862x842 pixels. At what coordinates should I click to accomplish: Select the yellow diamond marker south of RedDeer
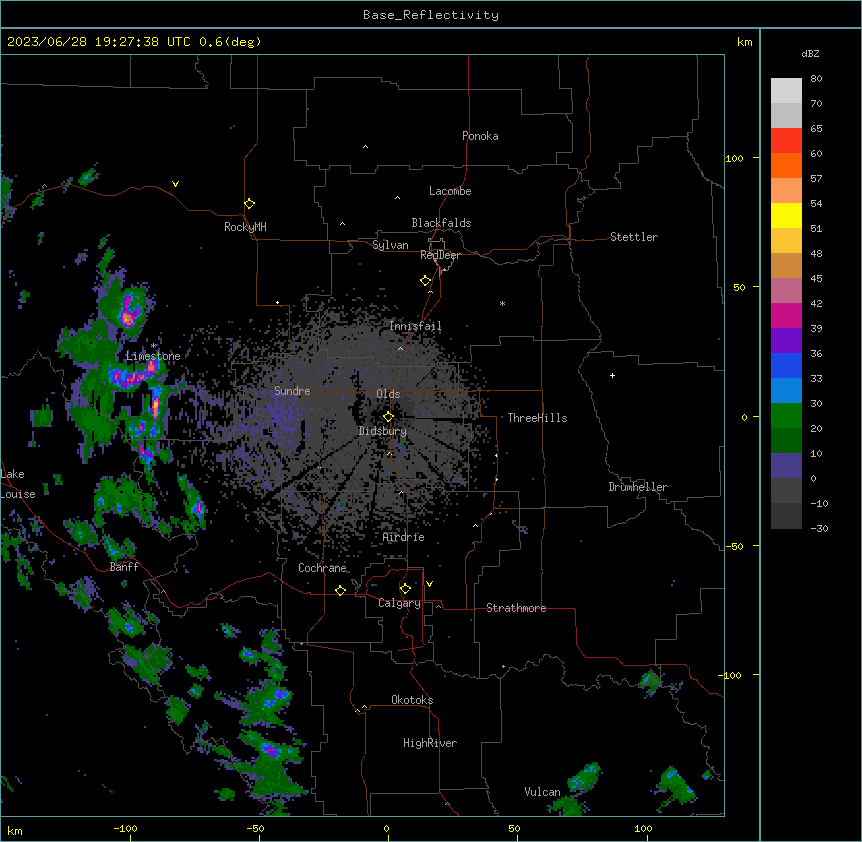(x=425, y=281)
